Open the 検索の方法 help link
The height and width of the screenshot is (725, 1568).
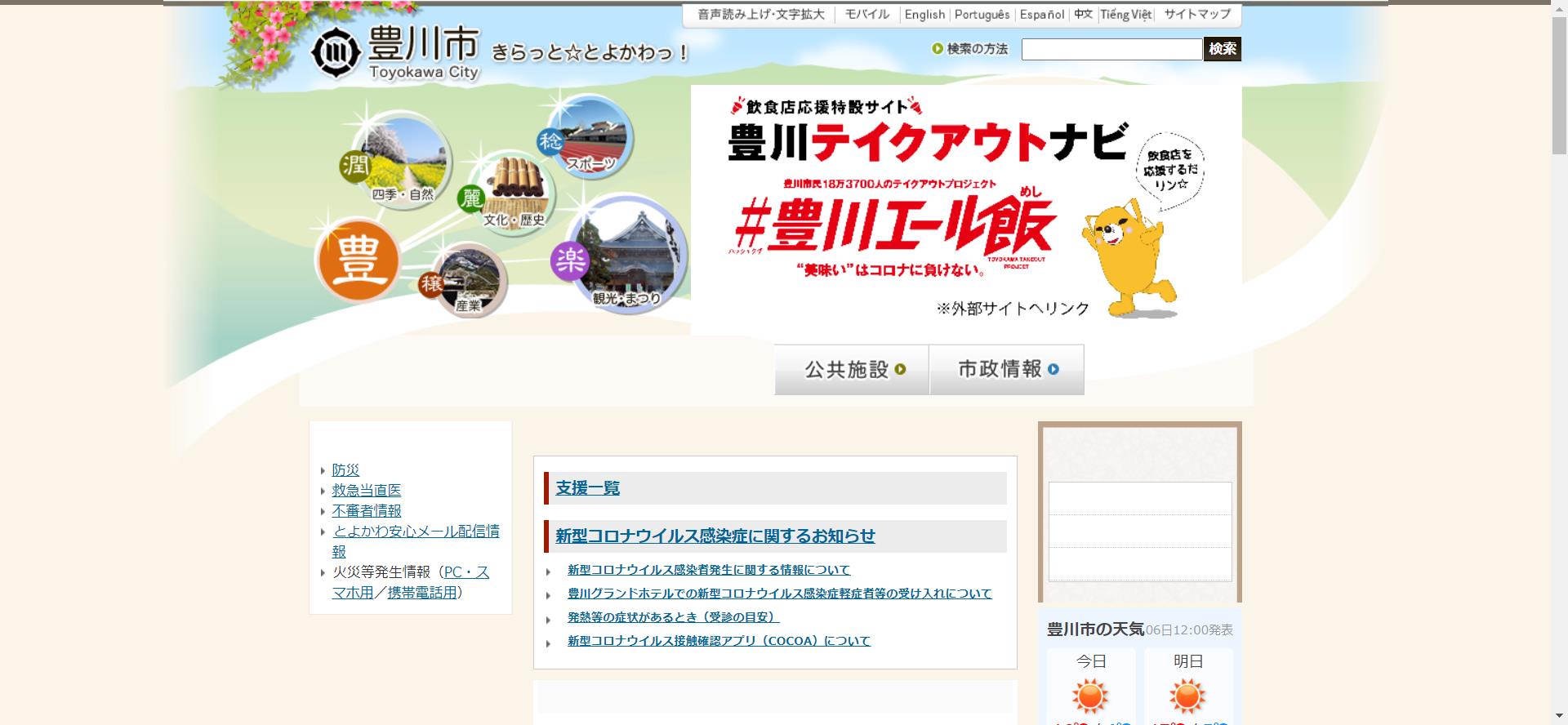coord(976,49)
